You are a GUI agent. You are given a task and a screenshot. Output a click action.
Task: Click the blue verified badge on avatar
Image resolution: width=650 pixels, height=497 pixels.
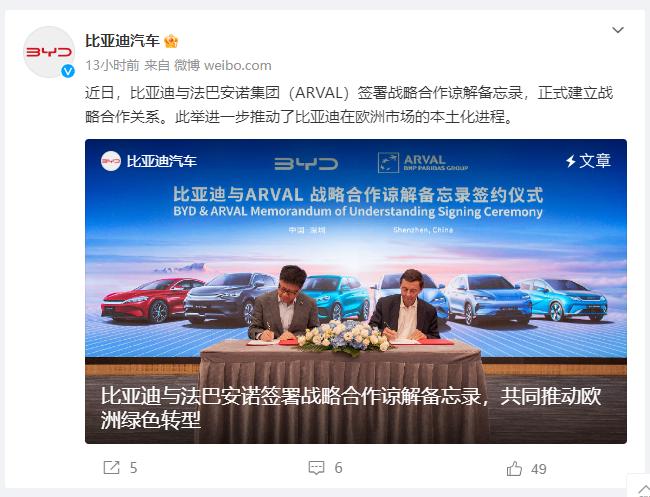pos(68,71)
